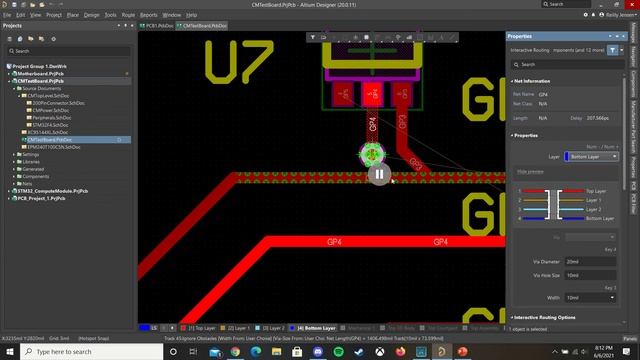The height and width of the screenshot is (360, 640).
Task: Select the [1] Top Layer tab
Action: coord(198,328)
